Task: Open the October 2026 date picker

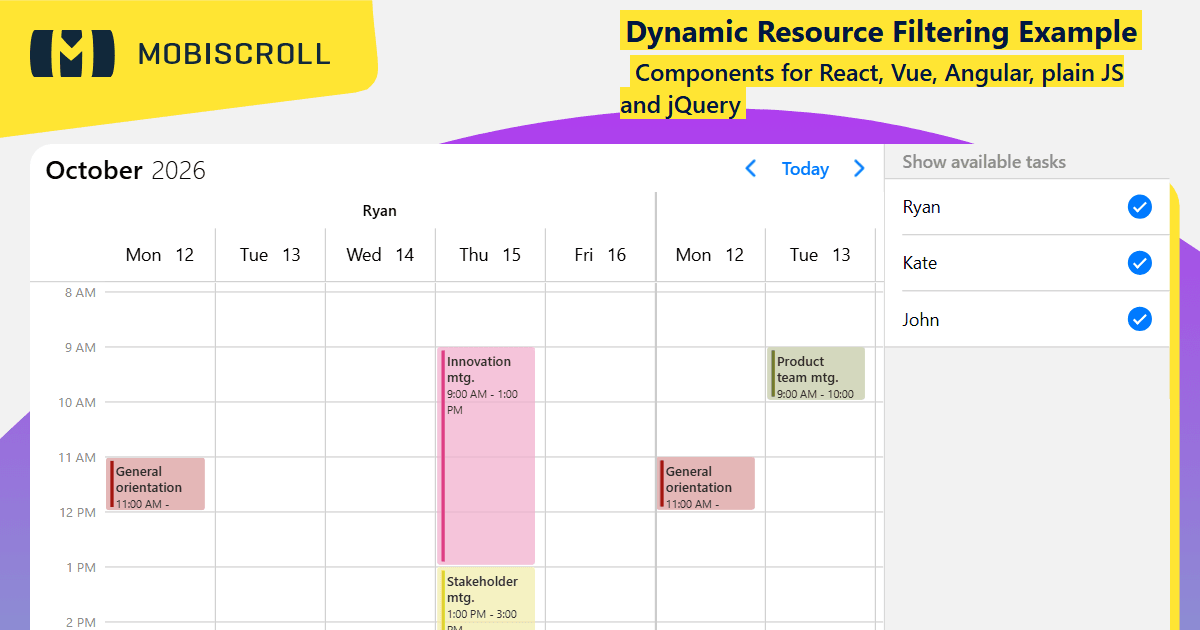Action: click(x=126, y=170)
